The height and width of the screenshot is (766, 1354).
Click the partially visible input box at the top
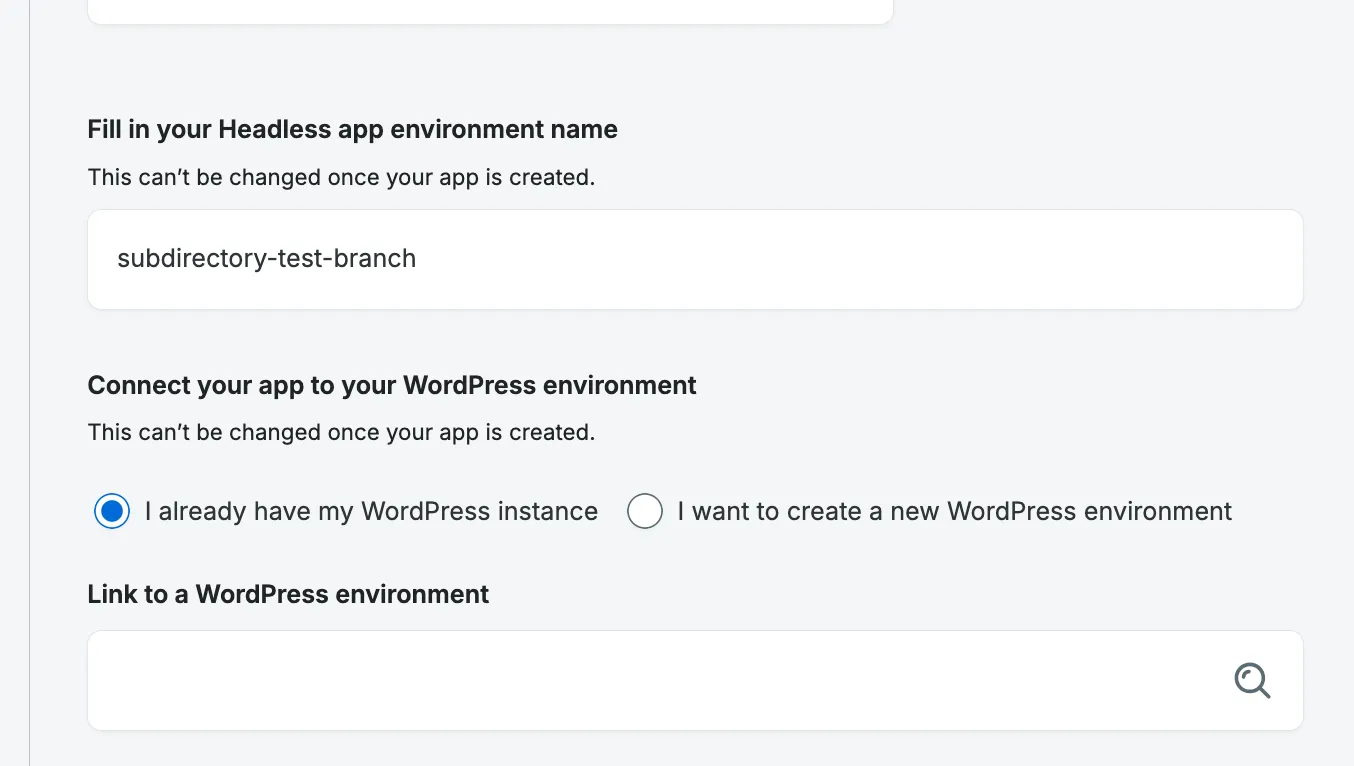tap(490, 11)
